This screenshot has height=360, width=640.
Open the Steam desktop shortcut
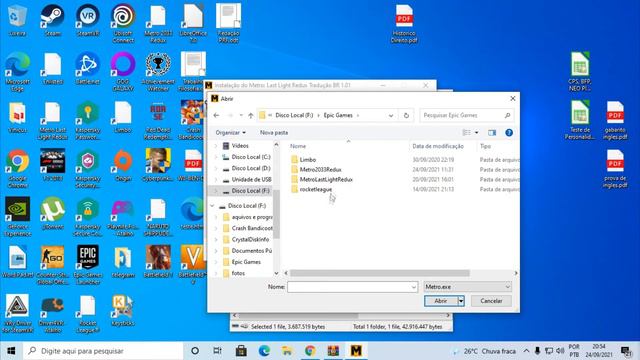[52, 20]
